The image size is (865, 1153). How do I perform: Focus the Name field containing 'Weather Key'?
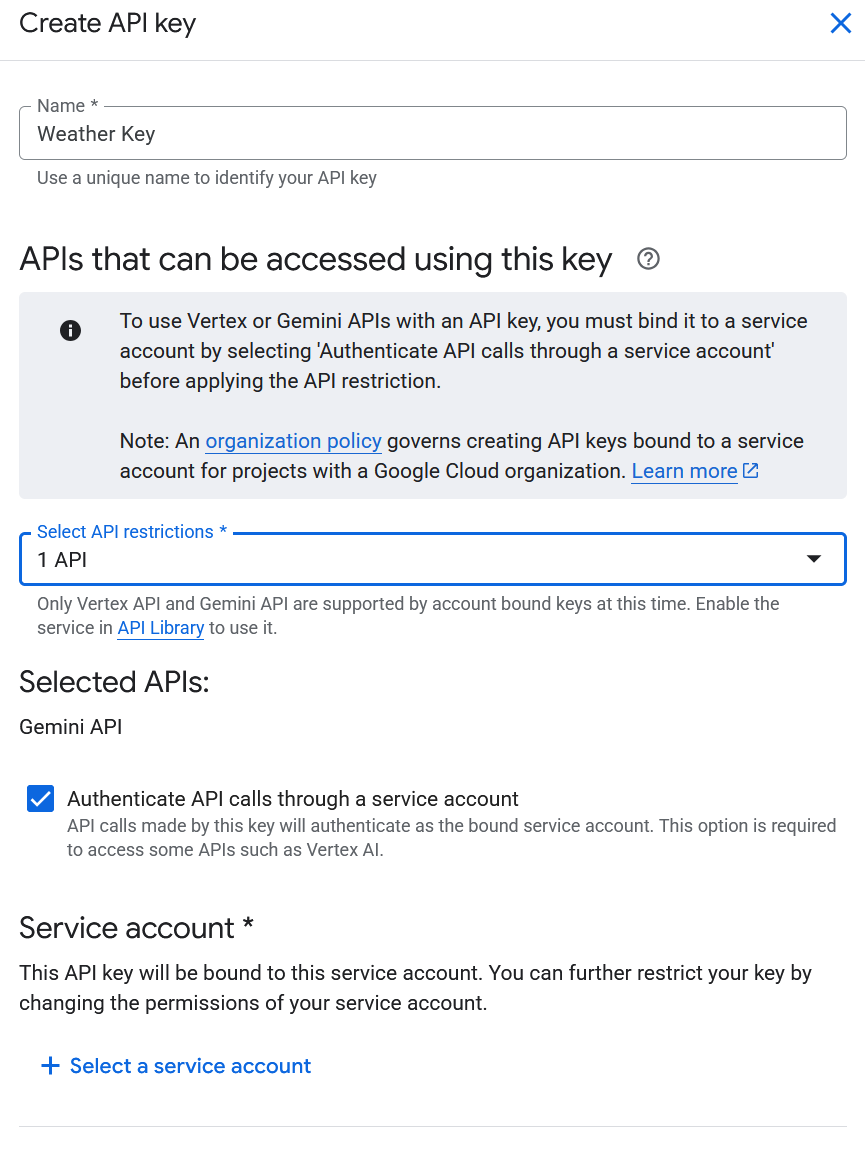click(432, 134)
